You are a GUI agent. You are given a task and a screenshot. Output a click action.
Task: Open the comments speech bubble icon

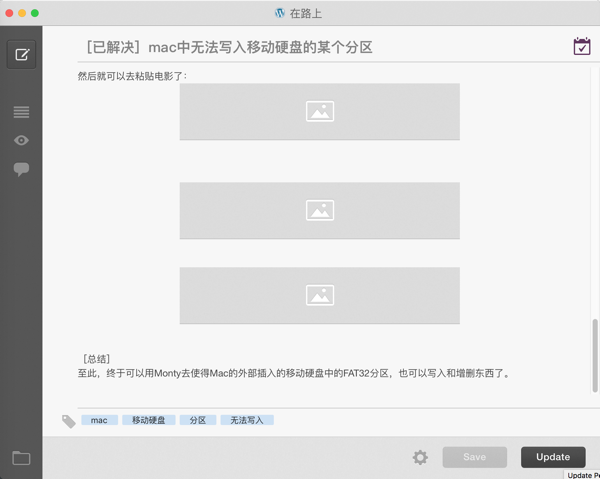click(x=21, y=169)
